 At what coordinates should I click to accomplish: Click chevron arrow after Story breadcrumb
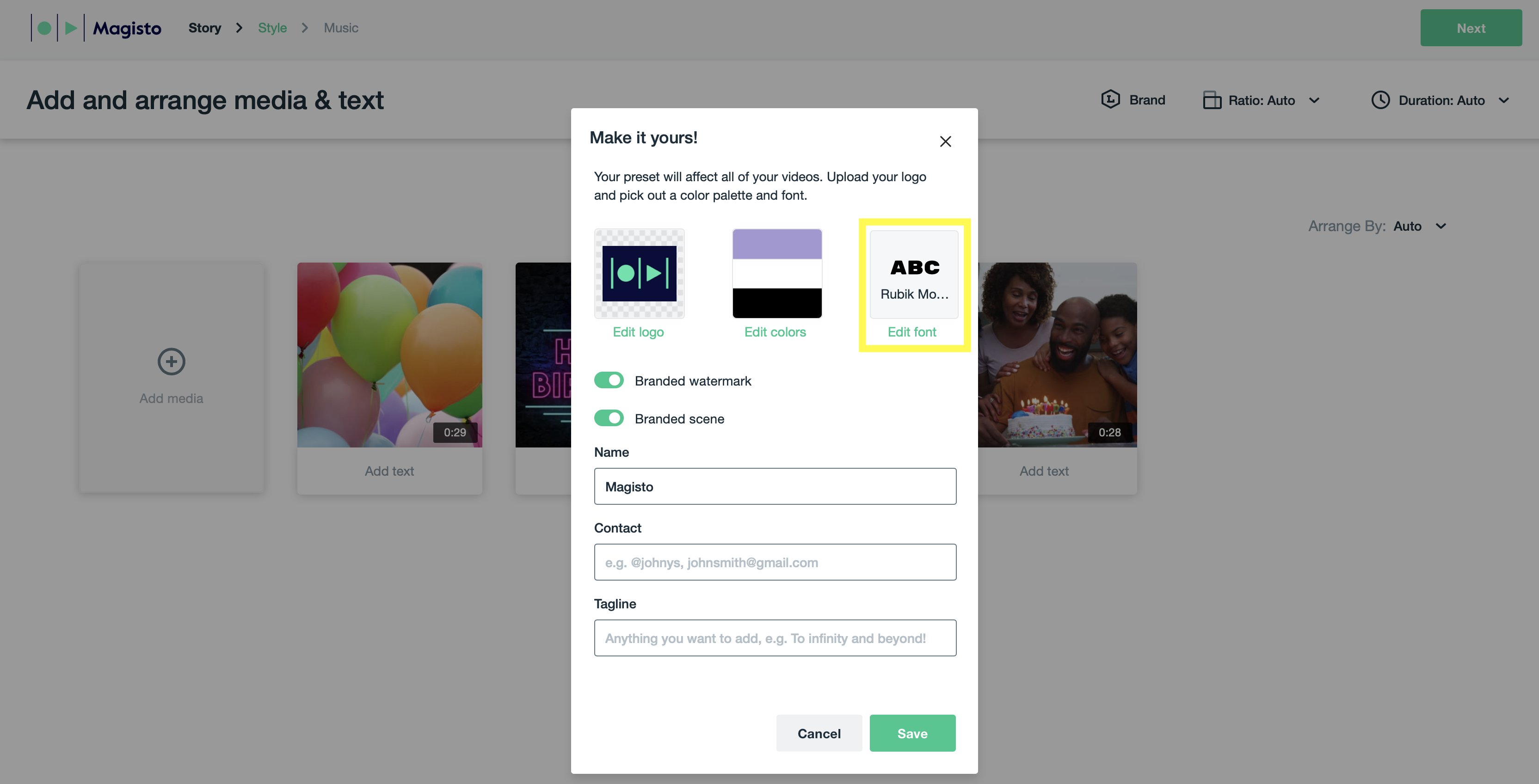239,28
